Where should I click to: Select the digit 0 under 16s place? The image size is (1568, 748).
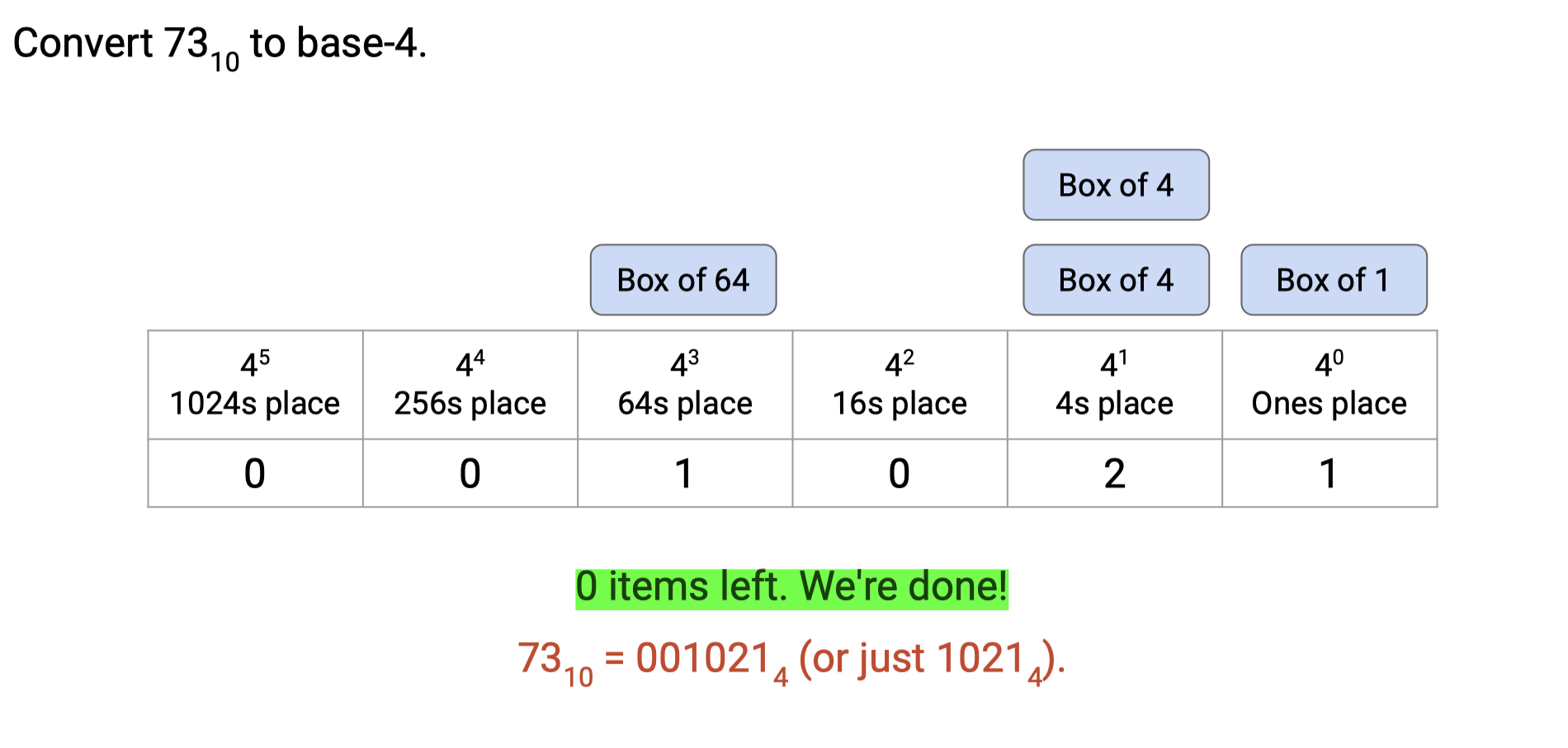(900, 474)
